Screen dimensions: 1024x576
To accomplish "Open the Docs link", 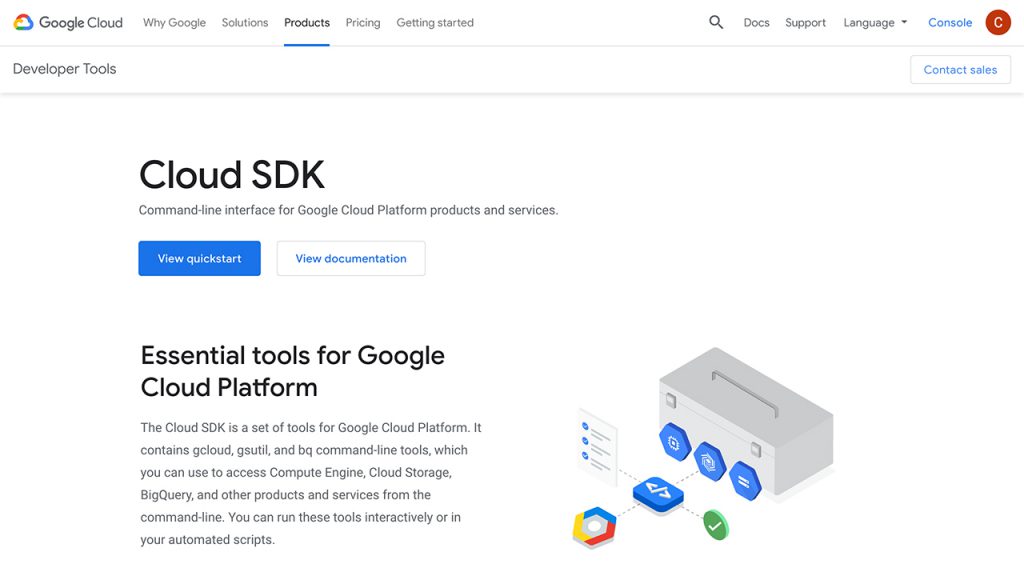I will (756, 22).
